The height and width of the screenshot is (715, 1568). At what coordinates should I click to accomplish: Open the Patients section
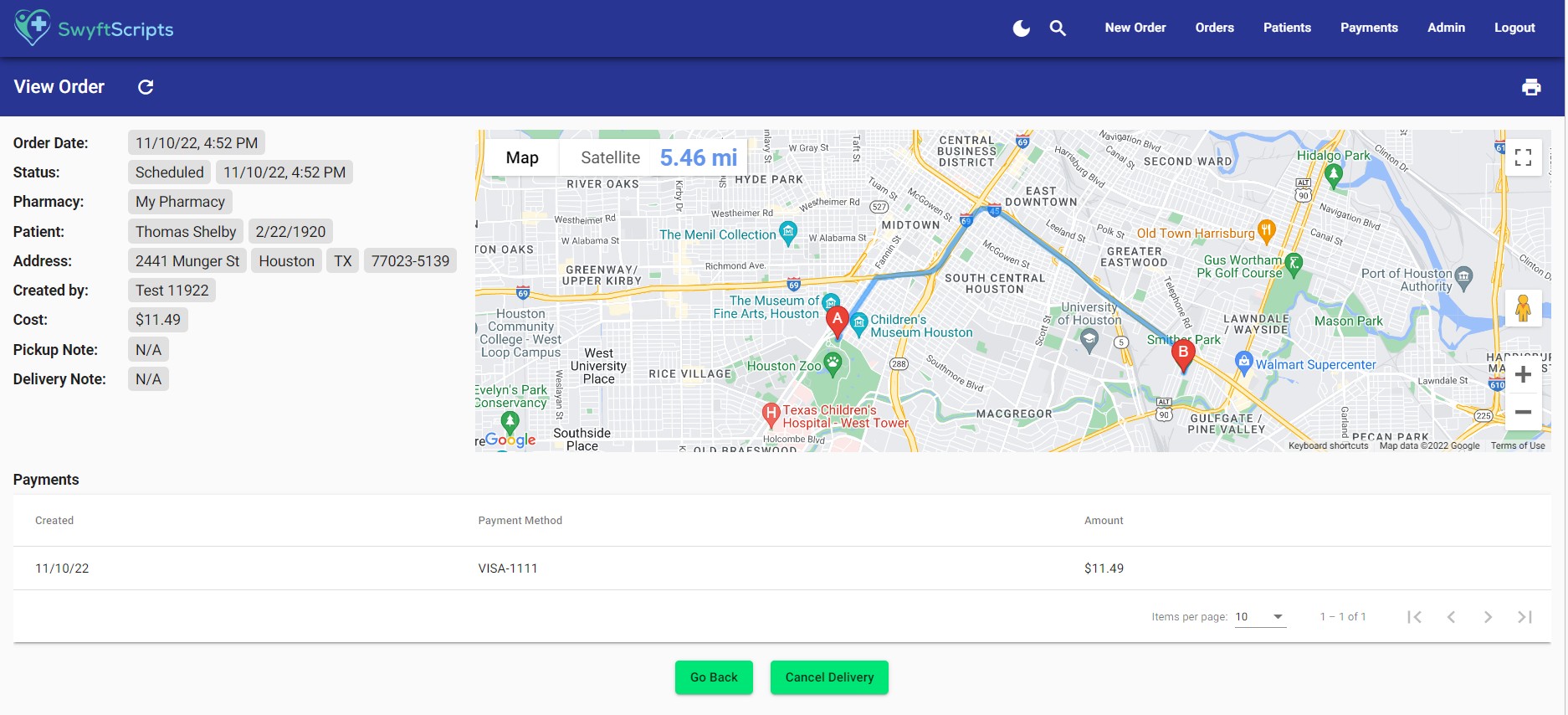1287,28
